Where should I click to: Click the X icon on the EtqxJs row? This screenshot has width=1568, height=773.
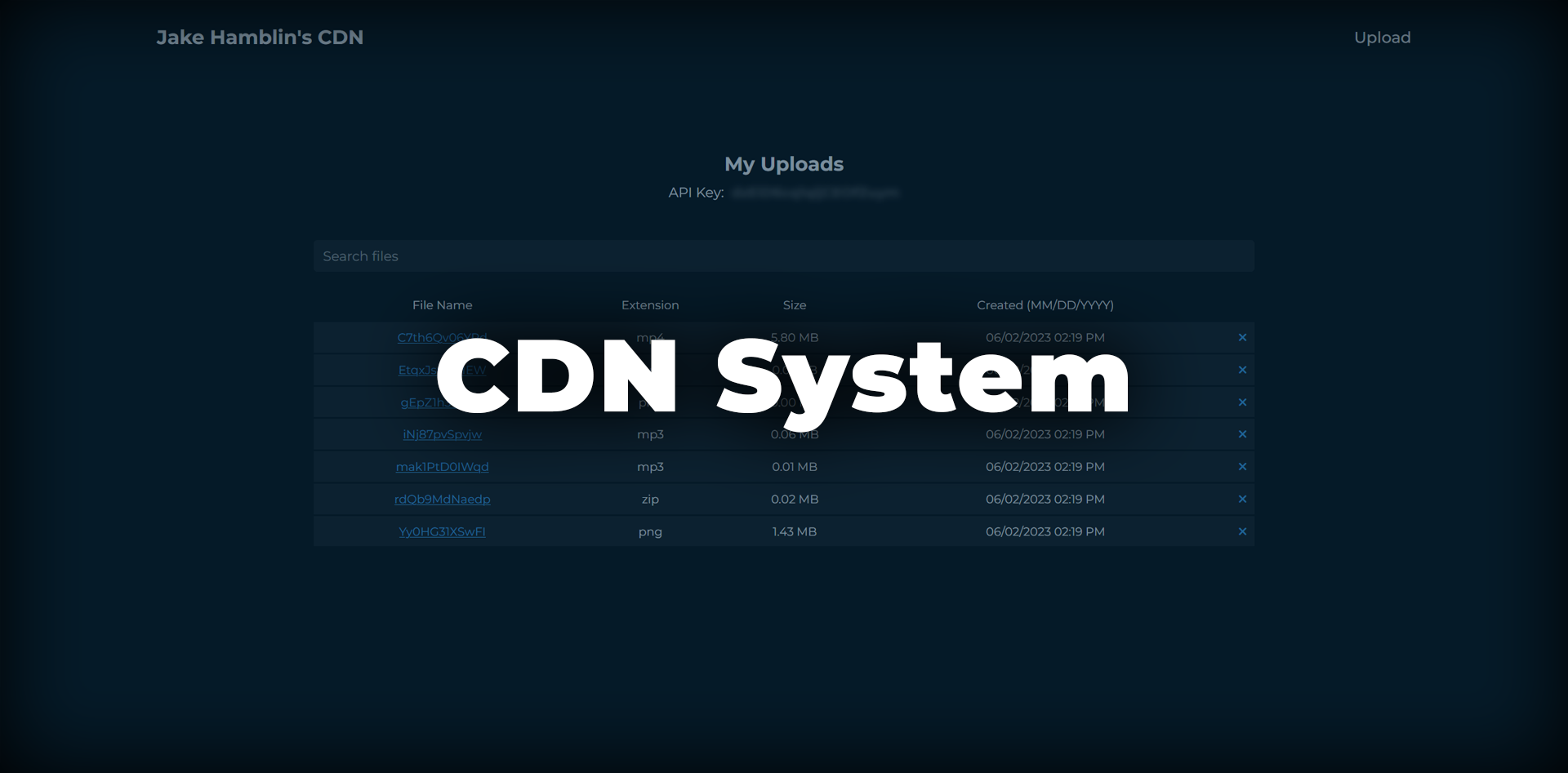coord(1242,370)
